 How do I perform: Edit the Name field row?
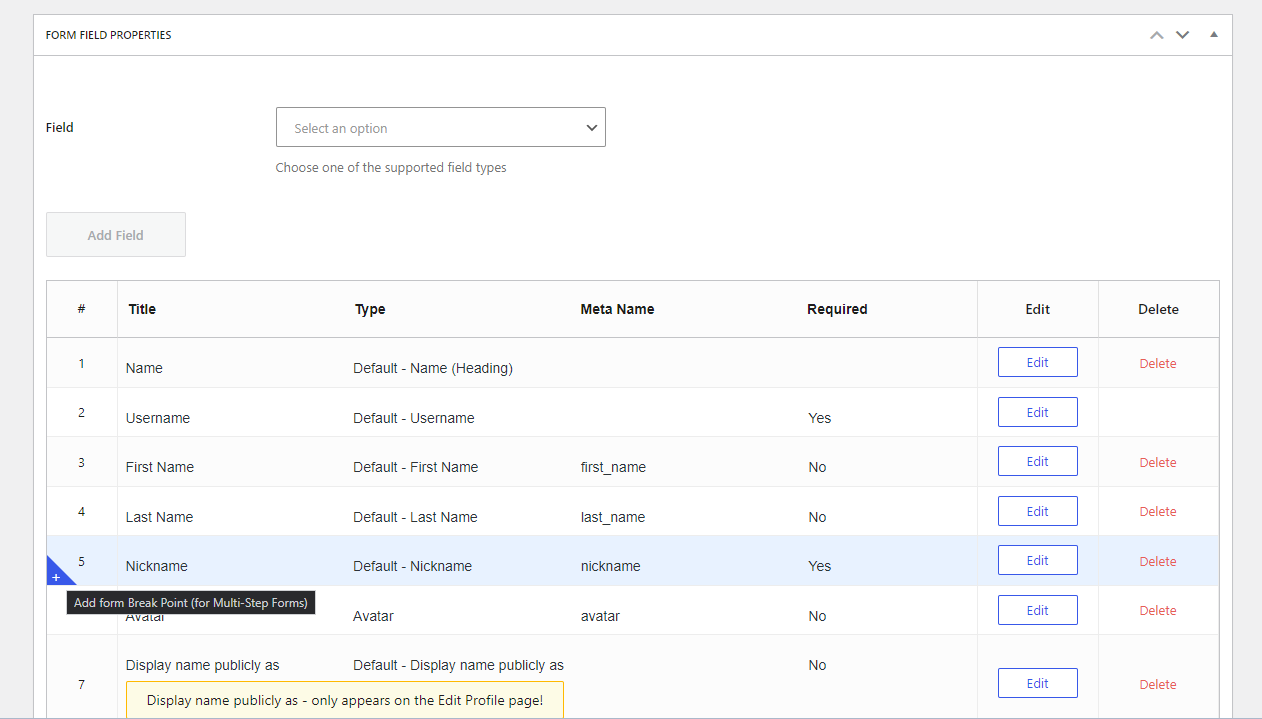(1038, 363)
